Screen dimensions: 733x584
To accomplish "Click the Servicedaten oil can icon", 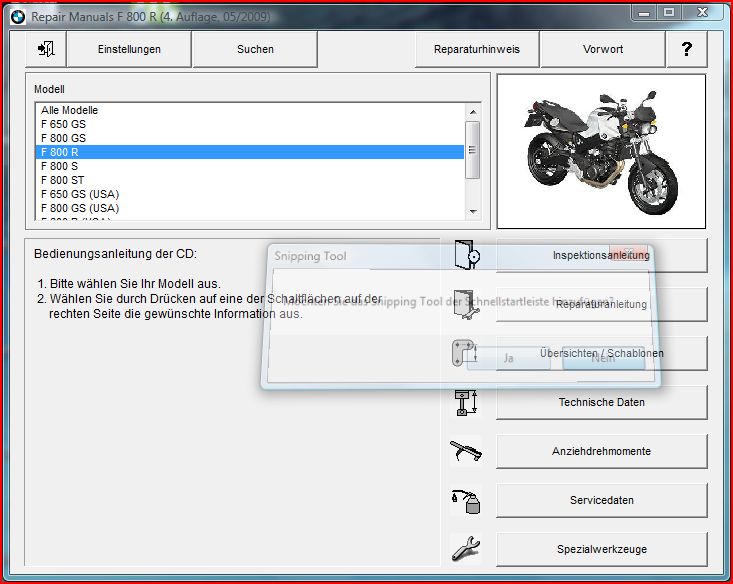I will tap(466, 501).
